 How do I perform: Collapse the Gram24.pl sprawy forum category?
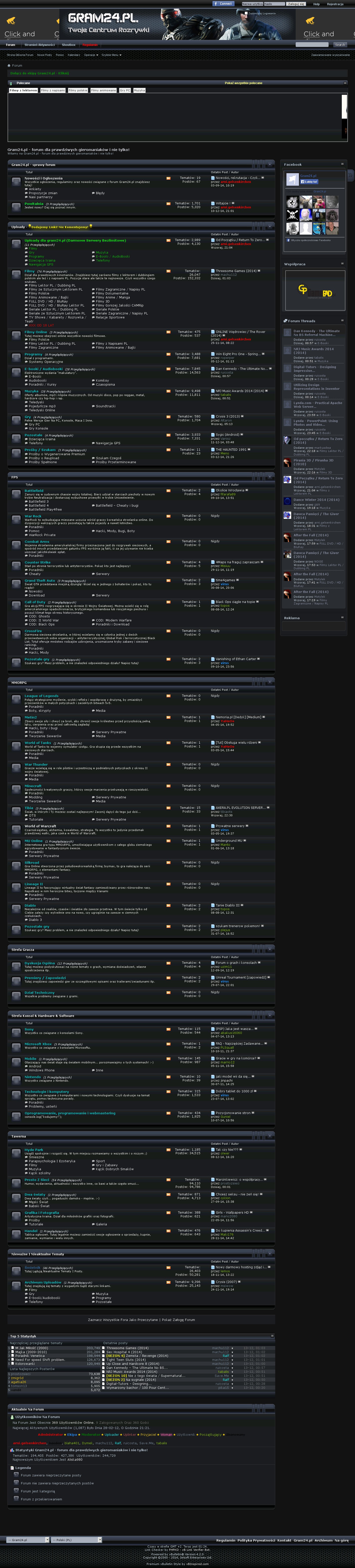tap(270, 164)
